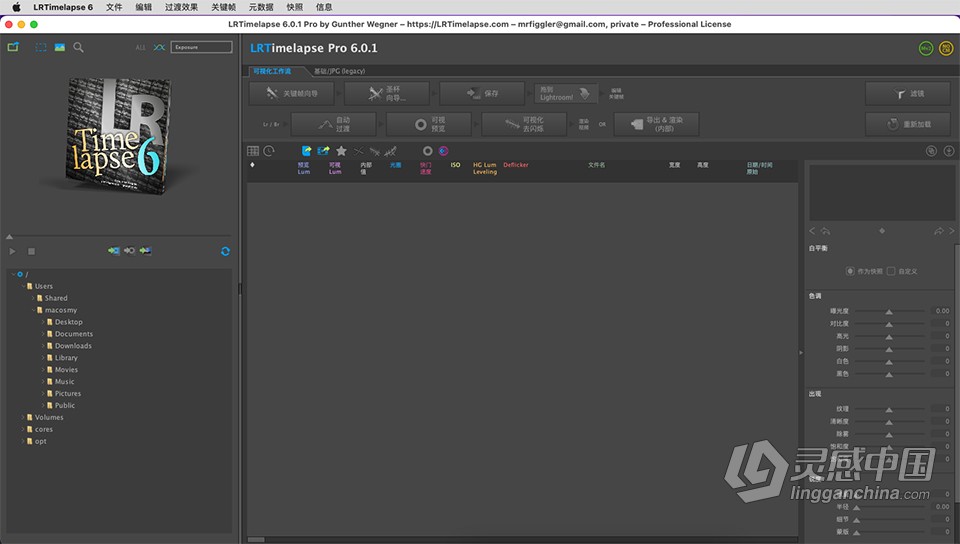Click the open-folder export icon at top left
This screenshot has height=544, width=960.
(x=13, y=47)
